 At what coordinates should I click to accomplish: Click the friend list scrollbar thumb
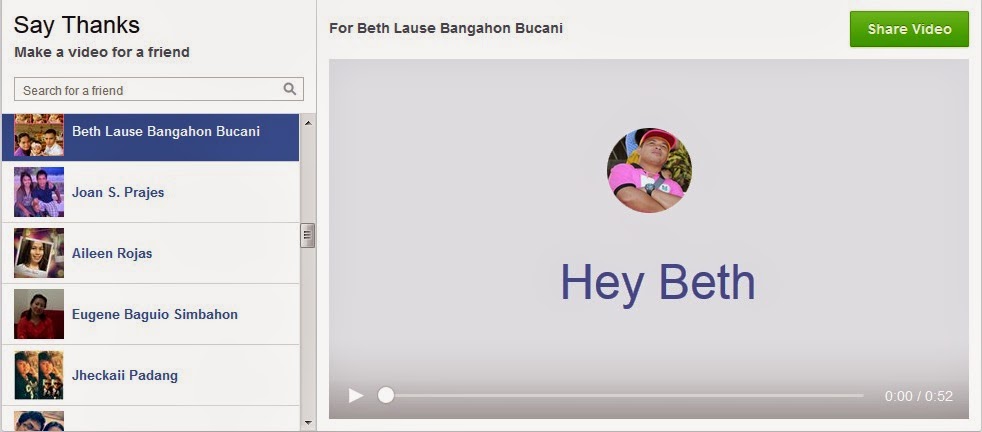pos(308,235)
